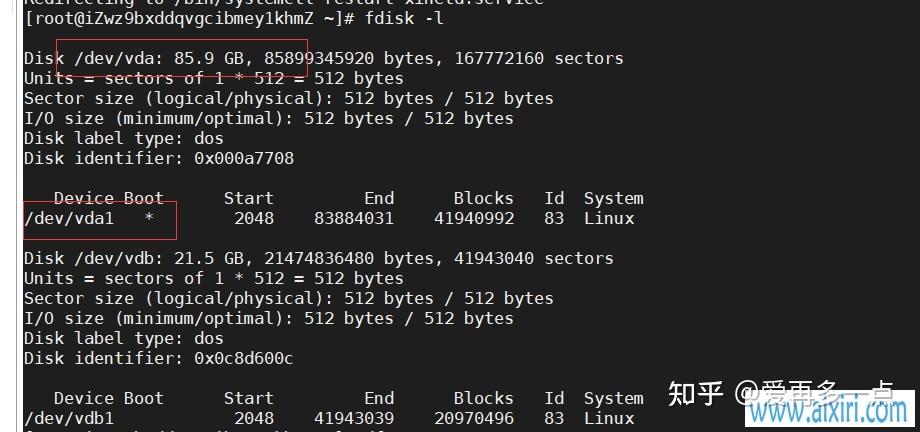
Task: Click the first Disk label type: dos line
Action: (124, 139)
